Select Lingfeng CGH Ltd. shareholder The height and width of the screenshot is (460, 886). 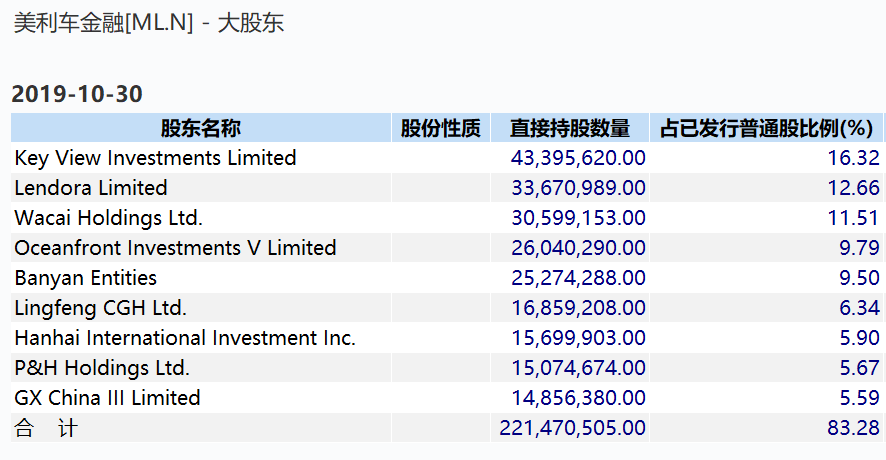100,308
